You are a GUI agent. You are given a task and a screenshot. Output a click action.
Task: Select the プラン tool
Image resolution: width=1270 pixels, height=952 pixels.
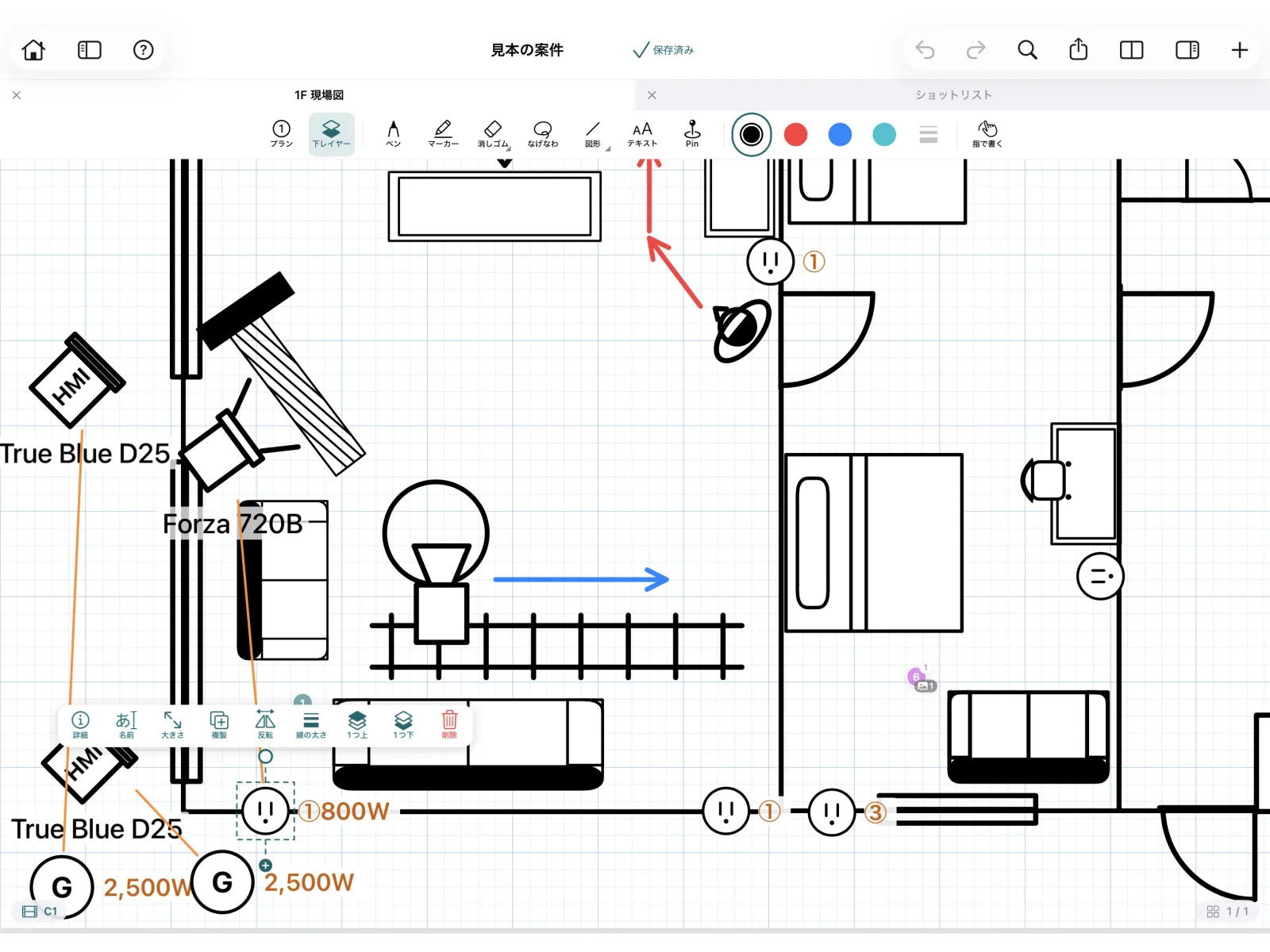pyautogui.click(x=282, y=134)
